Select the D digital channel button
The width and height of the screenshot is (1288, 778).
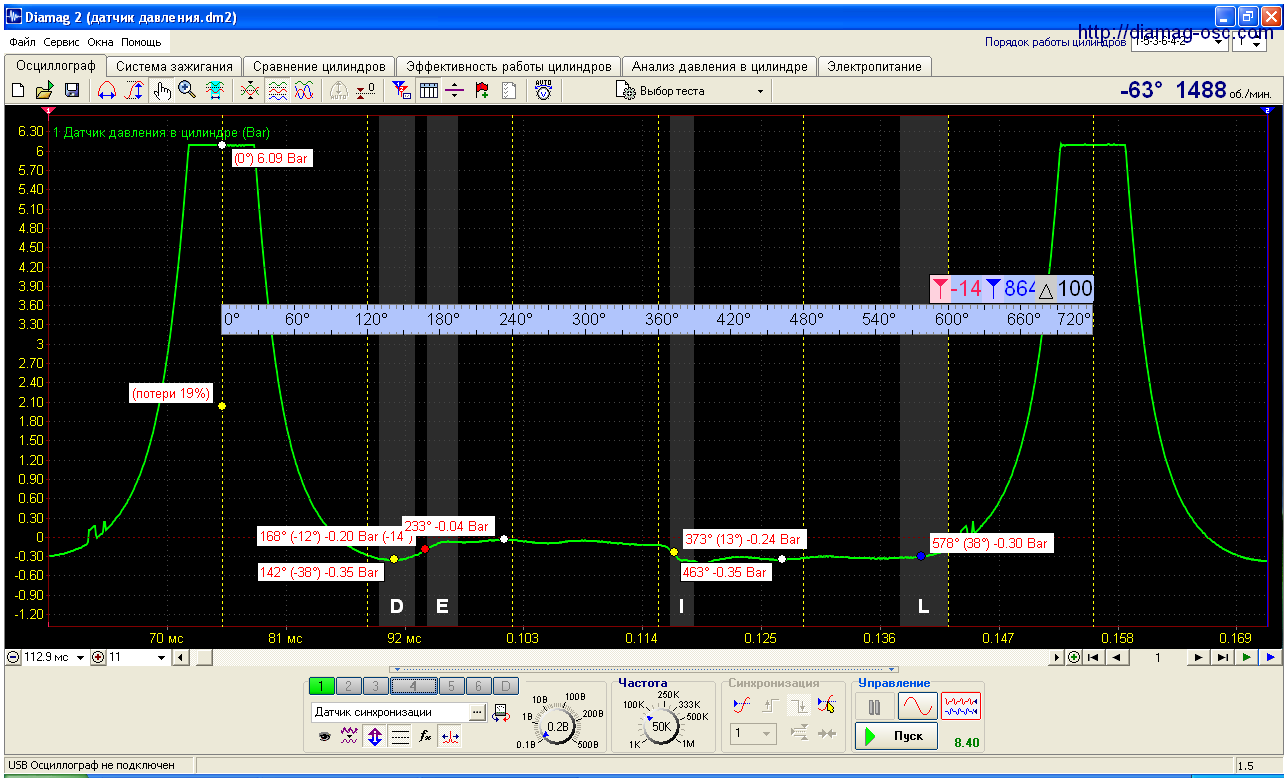(506, 686)
